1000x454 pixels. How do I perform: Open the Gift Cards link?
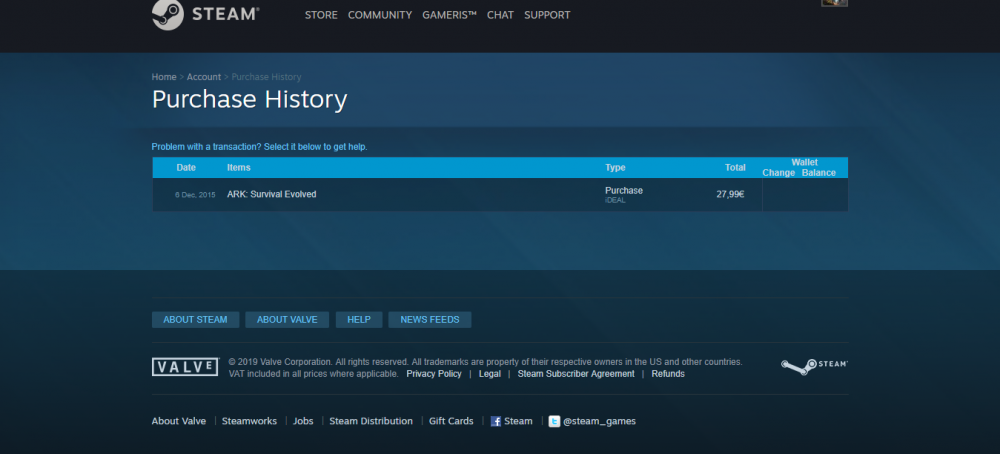(451, 421)
